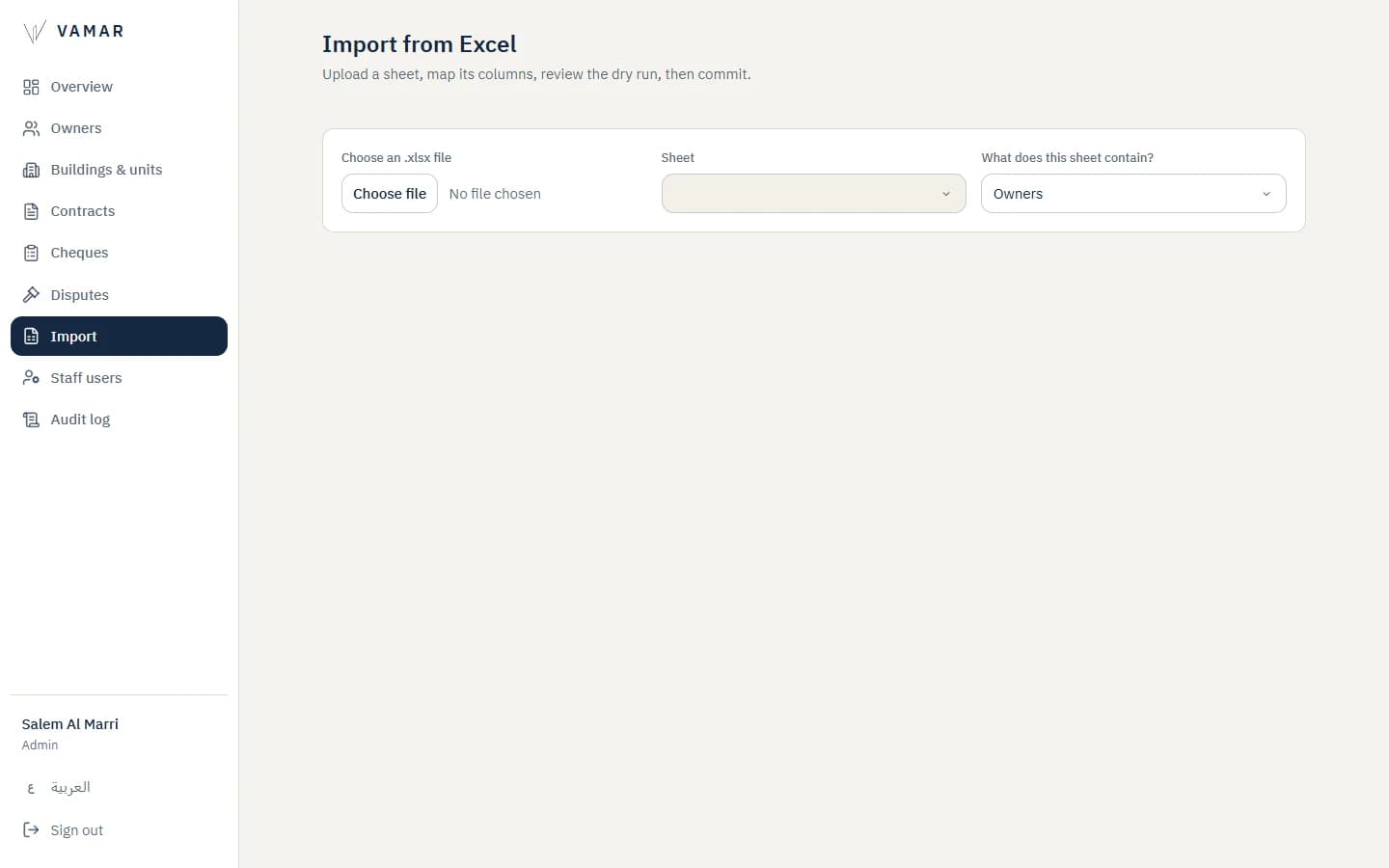The image size is (1389, 868).
Task: Switch language to العربية
Action: (119, 788)
